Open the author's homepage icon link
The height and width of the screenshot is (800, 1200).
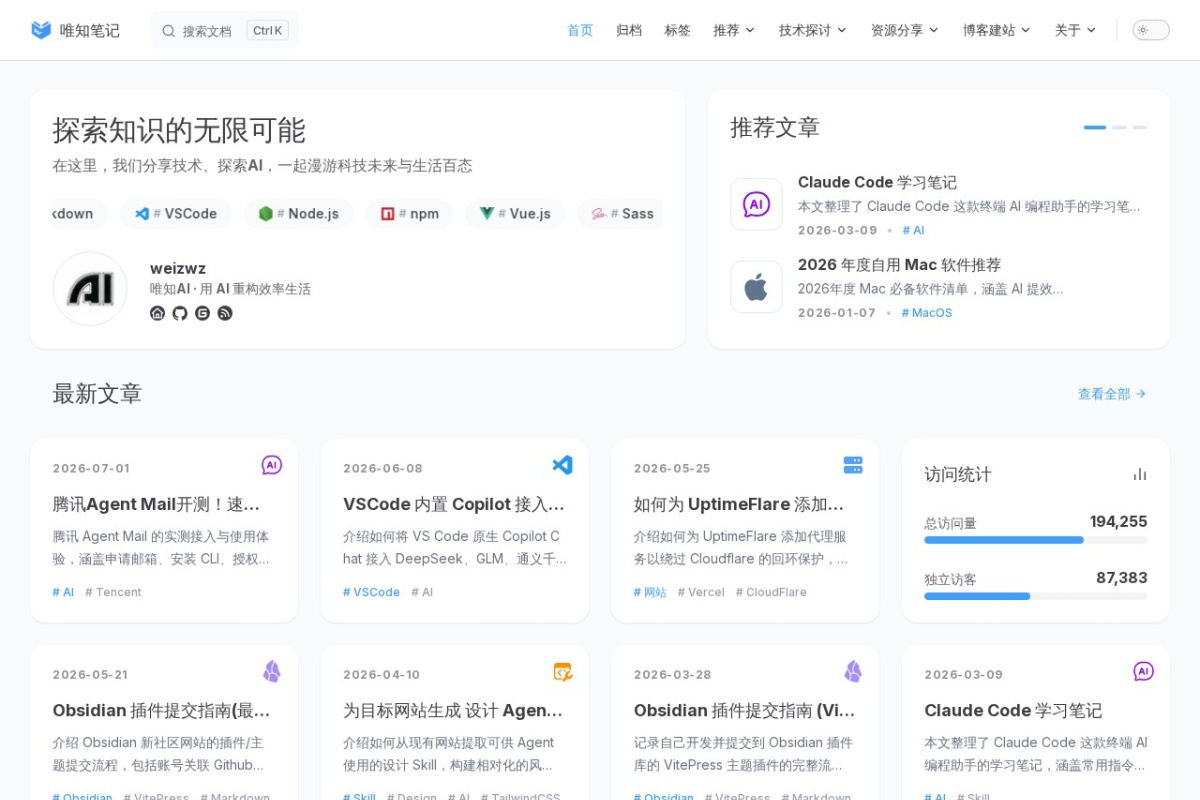[x=157, y=313]
